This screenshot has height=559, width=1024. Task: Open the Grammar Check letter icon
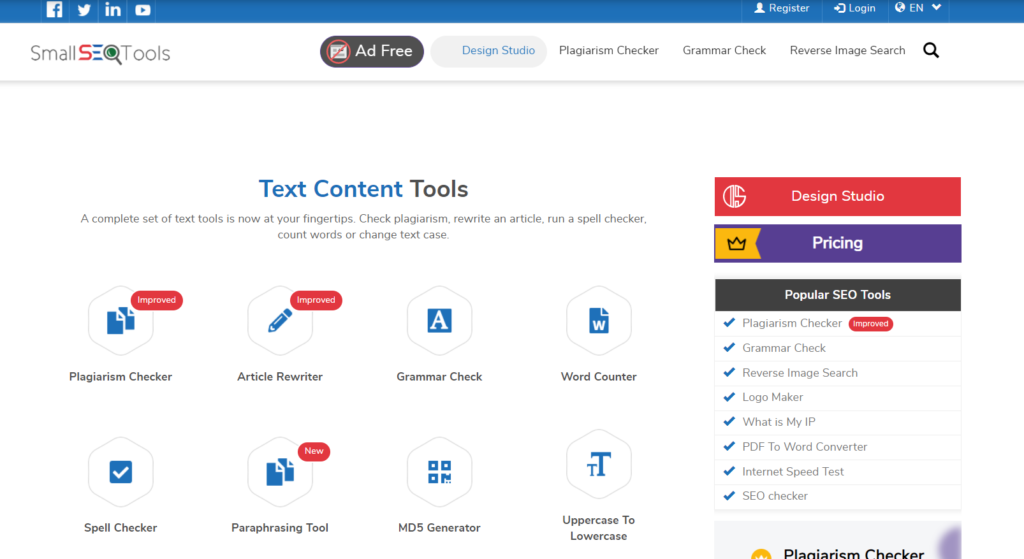pyautogui.click(x=440, y=321)
